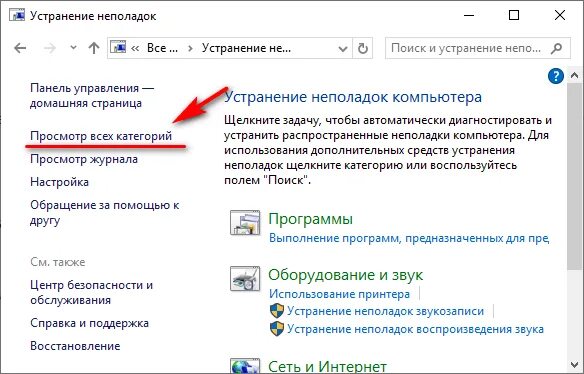Minimize the Устранение неполадок window
584x374 pixels.
[469, 16]
